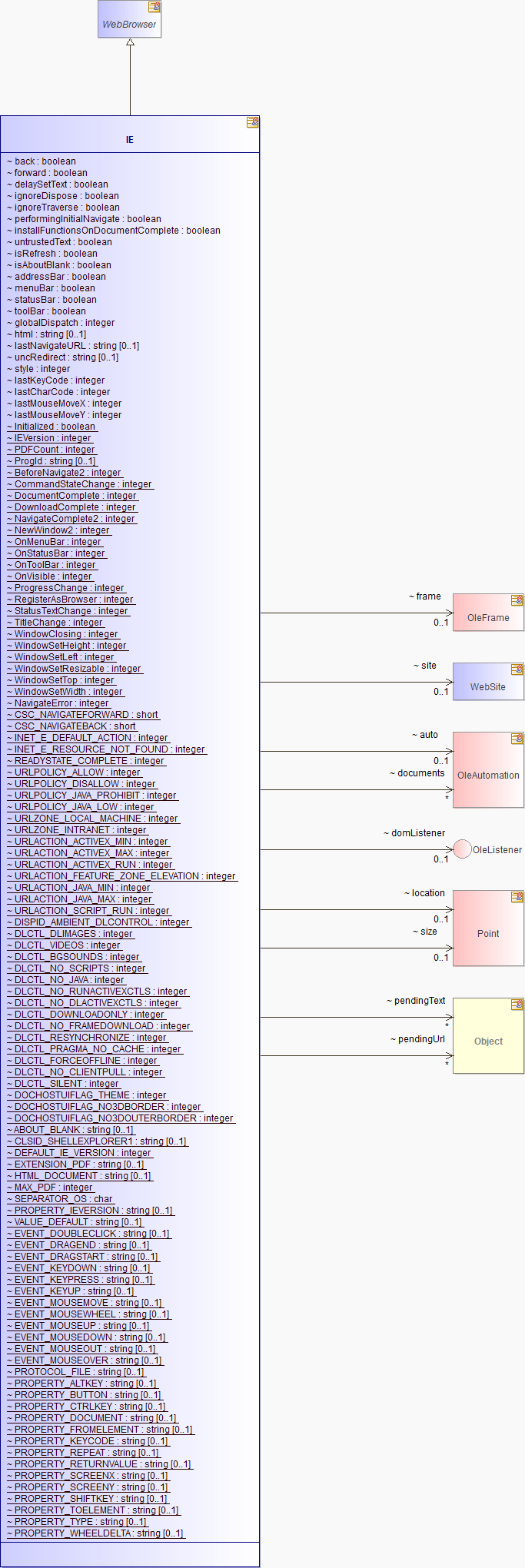Select attribute '~ WindowSetResizable : integer'
The width and height of the screenshot is (525, 1568).
[75, 669]
